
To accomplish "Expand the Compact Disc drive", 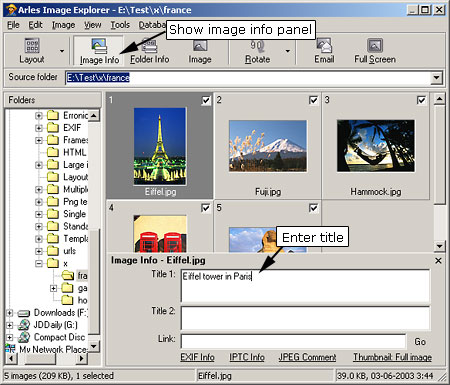I will pyautogui.click(x=9, y=338).
